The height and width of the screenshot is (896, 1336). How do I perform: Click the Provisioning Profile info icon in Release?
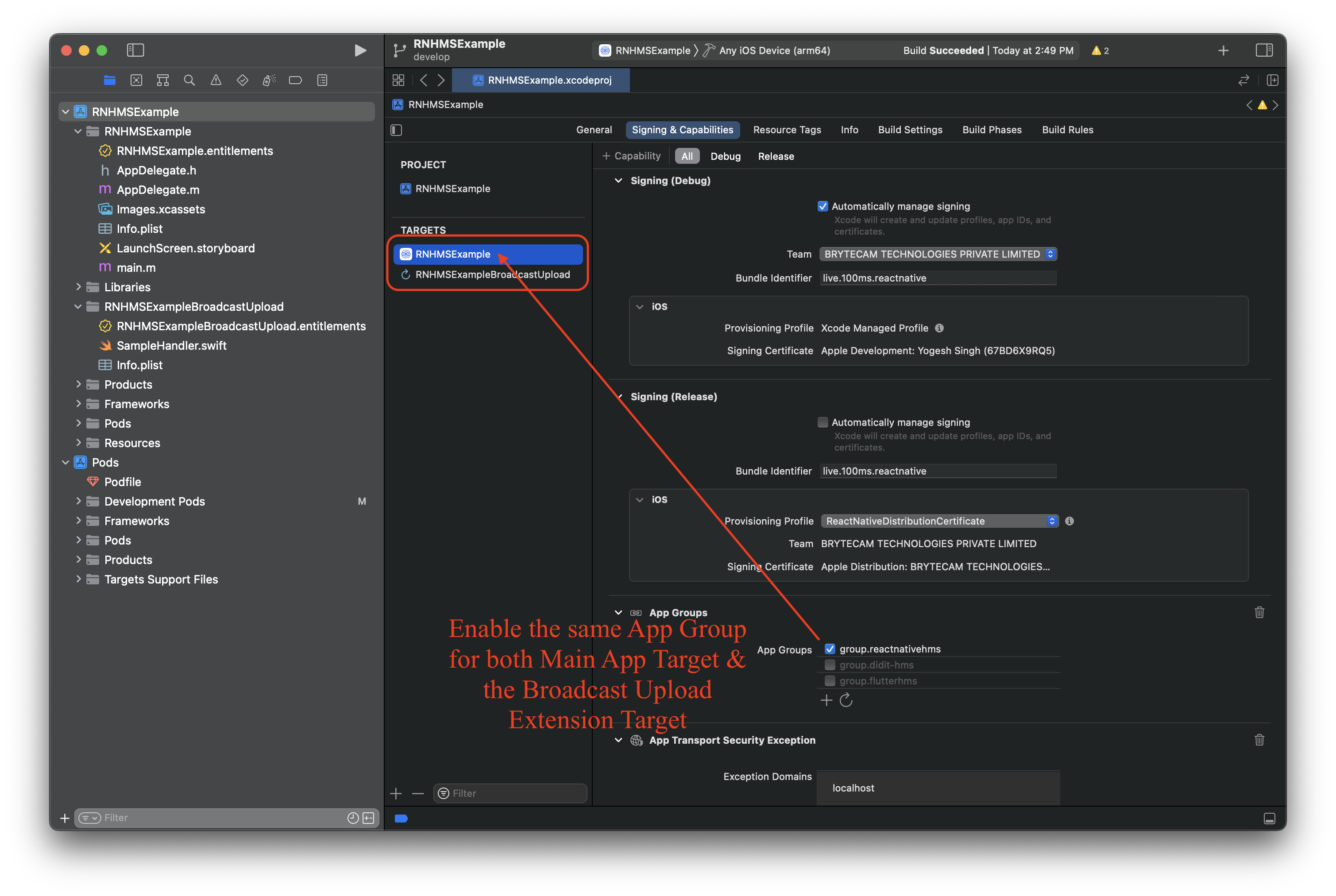[x=1070, y=521]
